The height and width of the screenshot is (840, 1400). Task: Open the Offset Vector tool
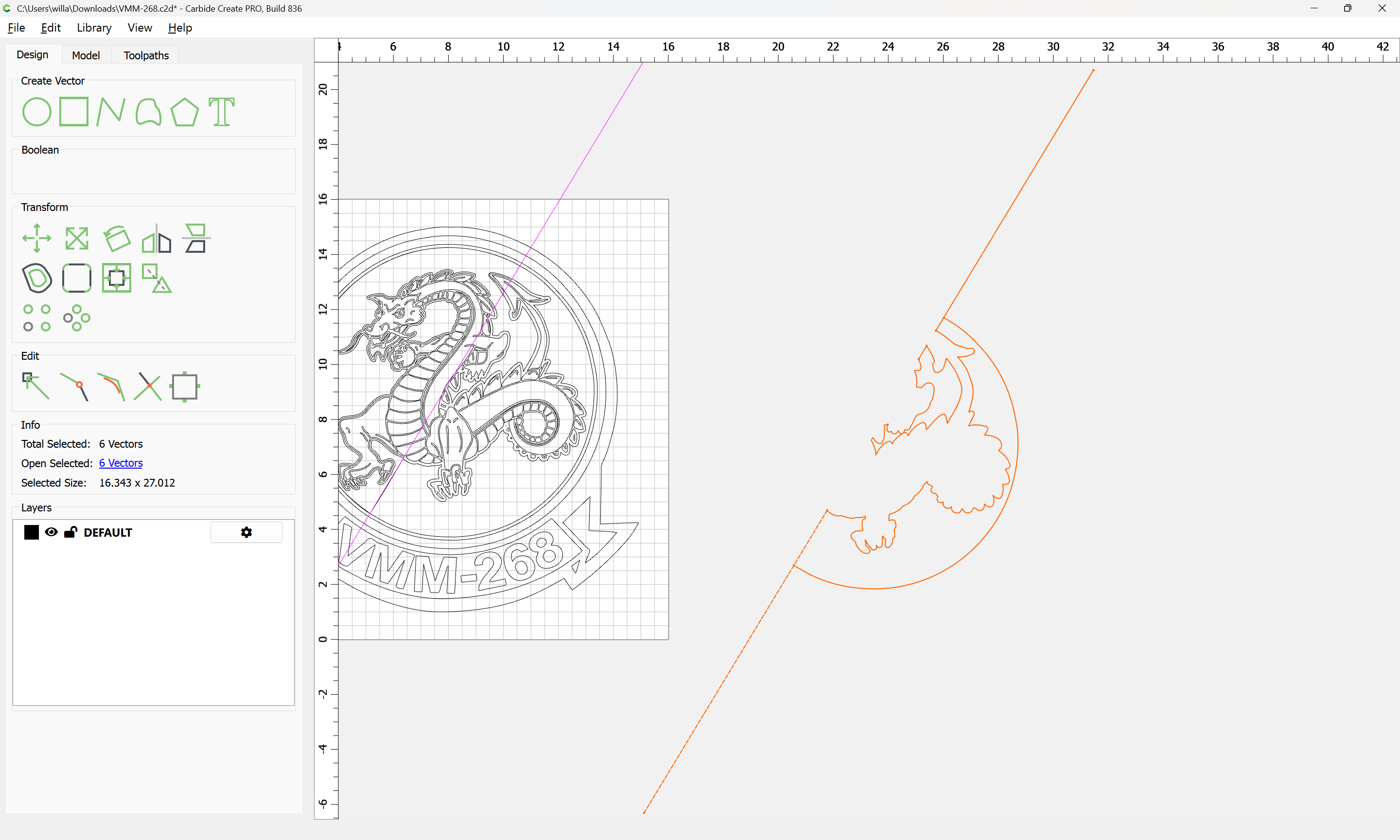(x=37, y=278)
